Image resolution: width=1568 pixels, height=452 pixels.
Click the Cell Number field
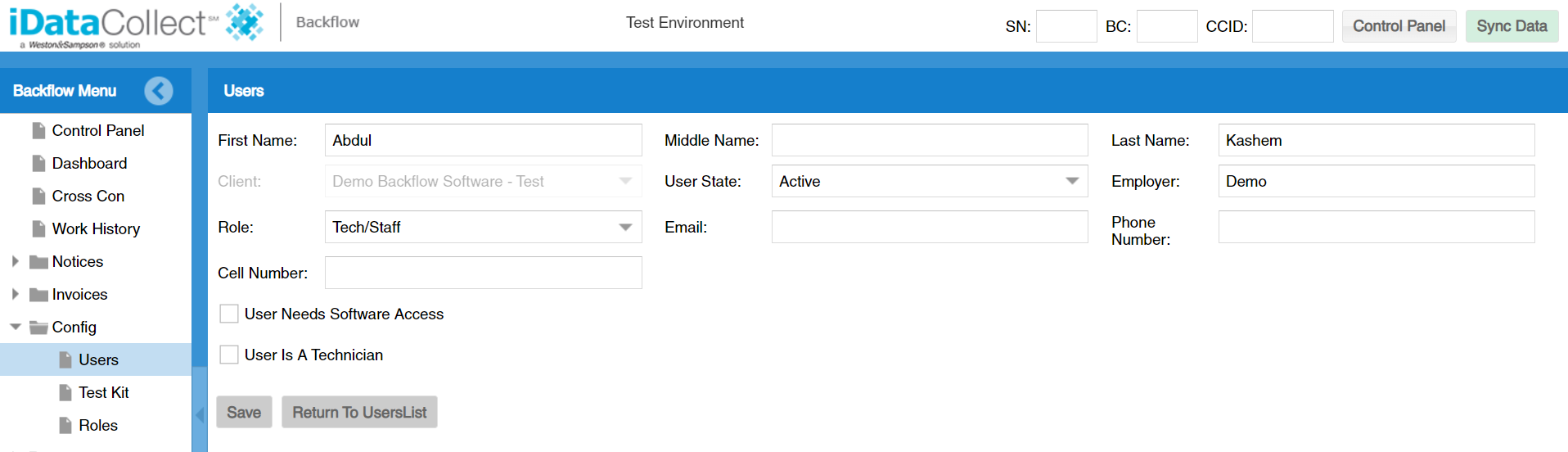(x=483, y=273)
